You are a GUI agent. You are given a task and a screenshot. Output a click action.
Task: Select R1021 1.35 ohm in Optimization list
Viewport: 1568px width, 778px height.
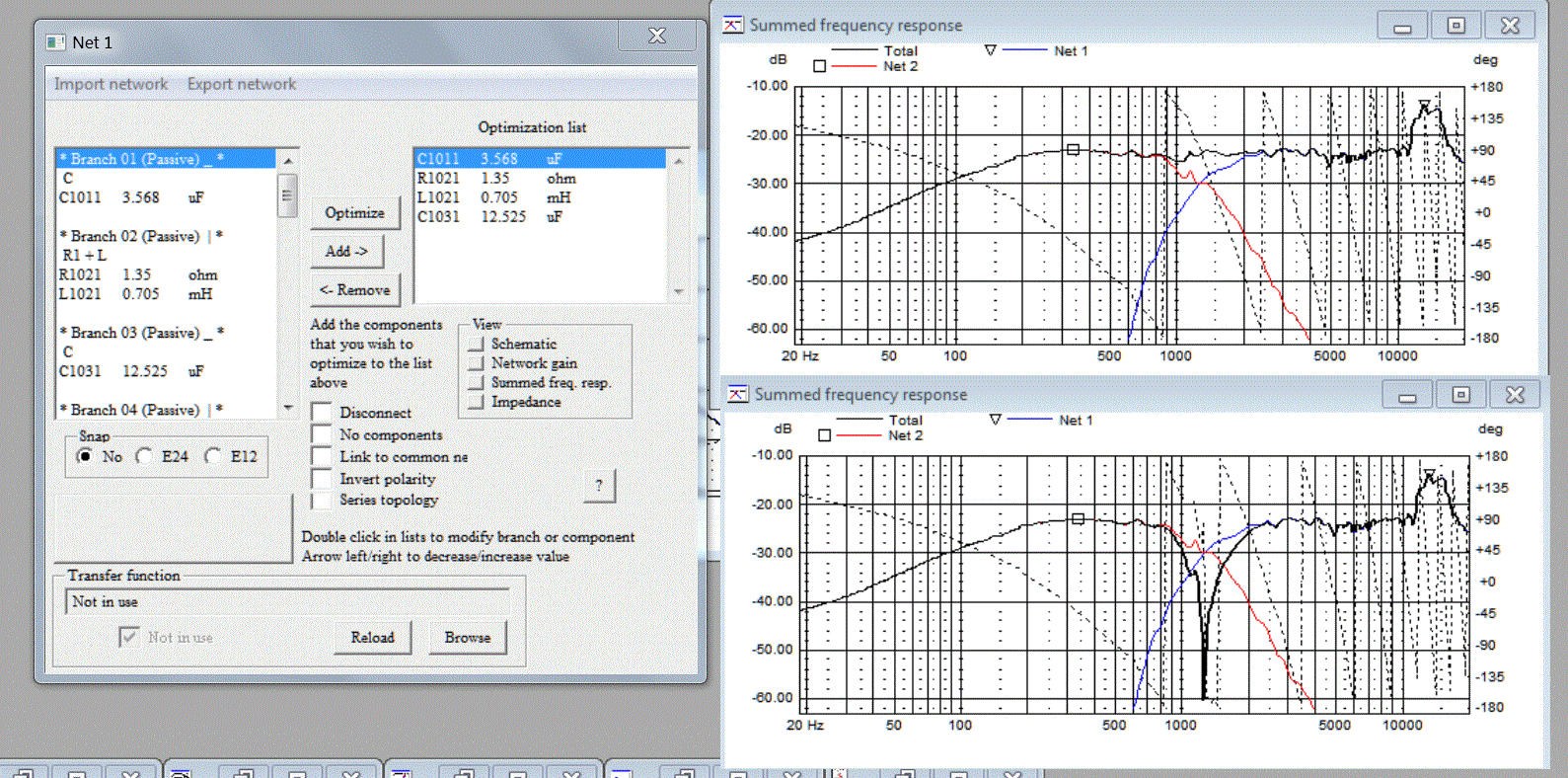[540, 179]
